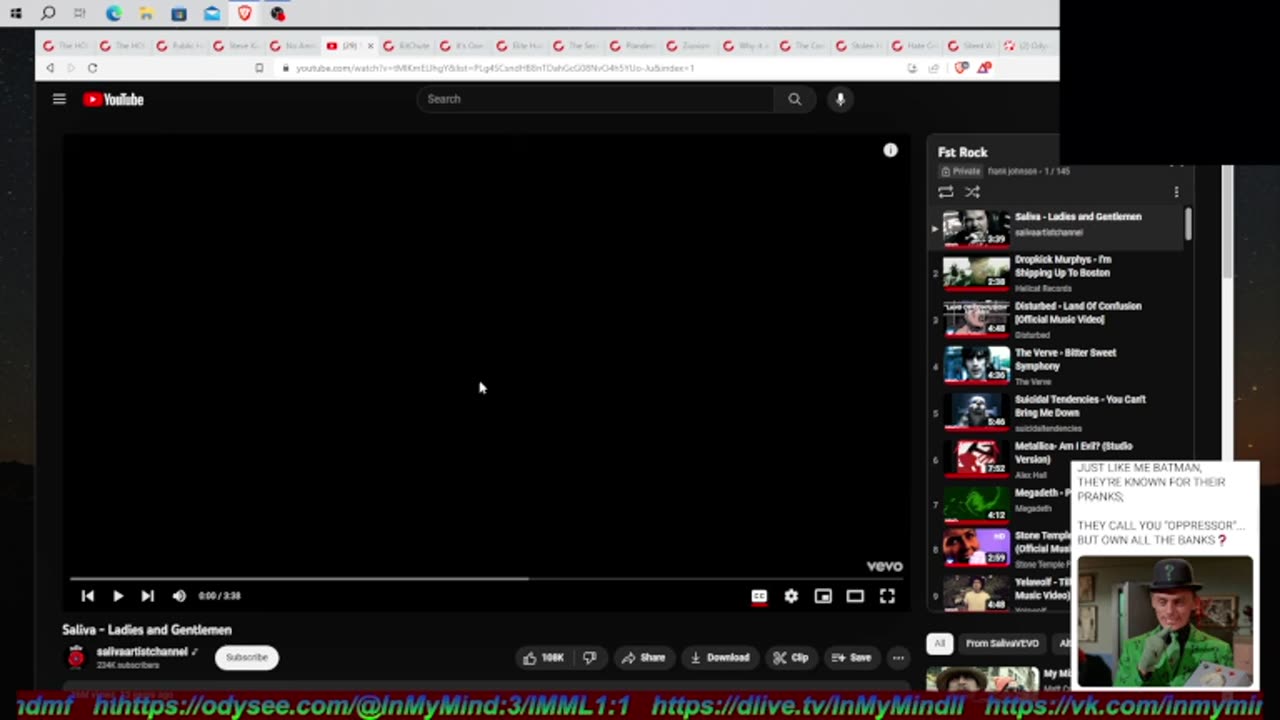The width and height of the screenshot is (1280, 720).
Task: Toggle closed captions in the player
Action: (759, 596)
